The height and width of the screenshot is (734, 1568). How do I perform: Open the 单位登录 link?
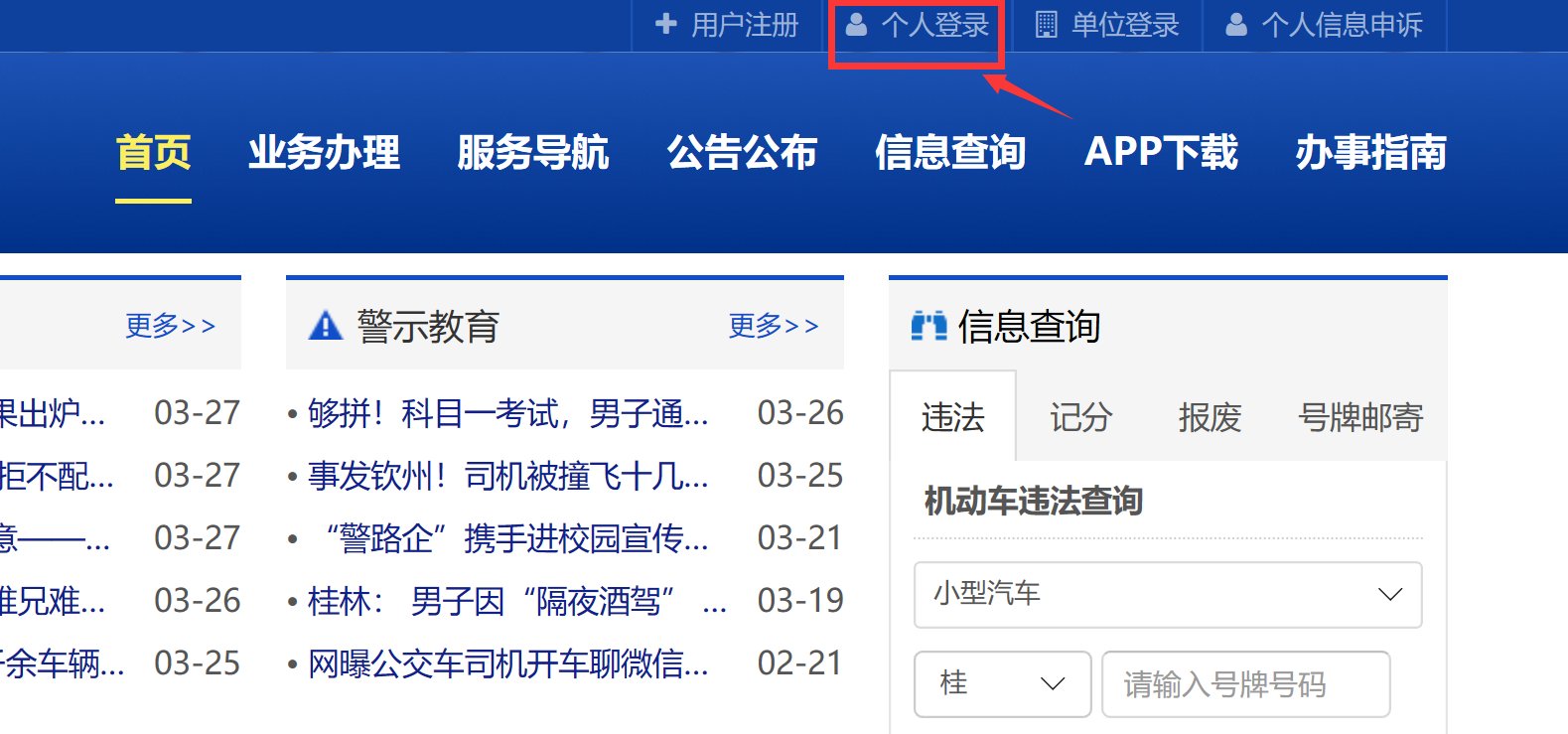coord(1125,25)
